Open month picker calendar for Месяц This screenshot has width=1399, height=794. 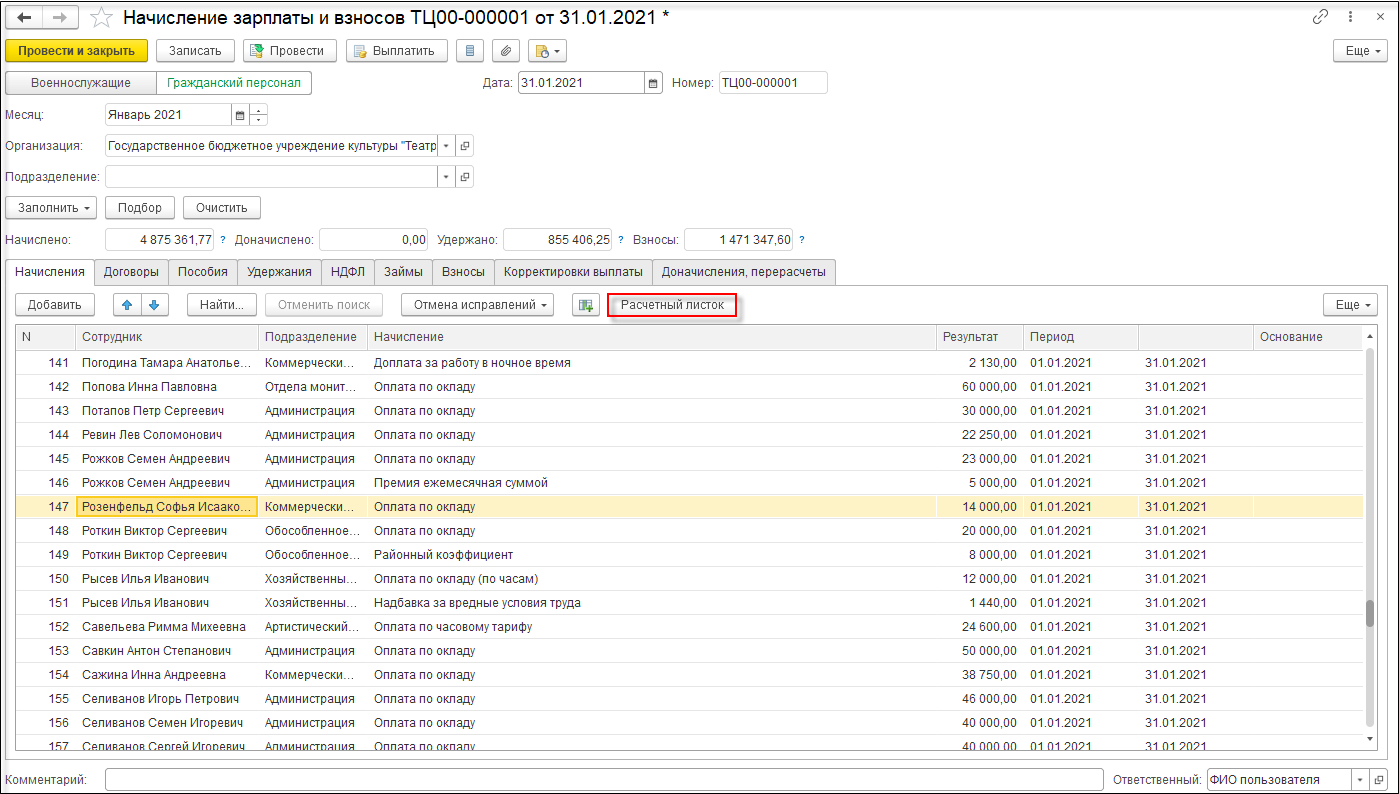[x=240, y=115]
